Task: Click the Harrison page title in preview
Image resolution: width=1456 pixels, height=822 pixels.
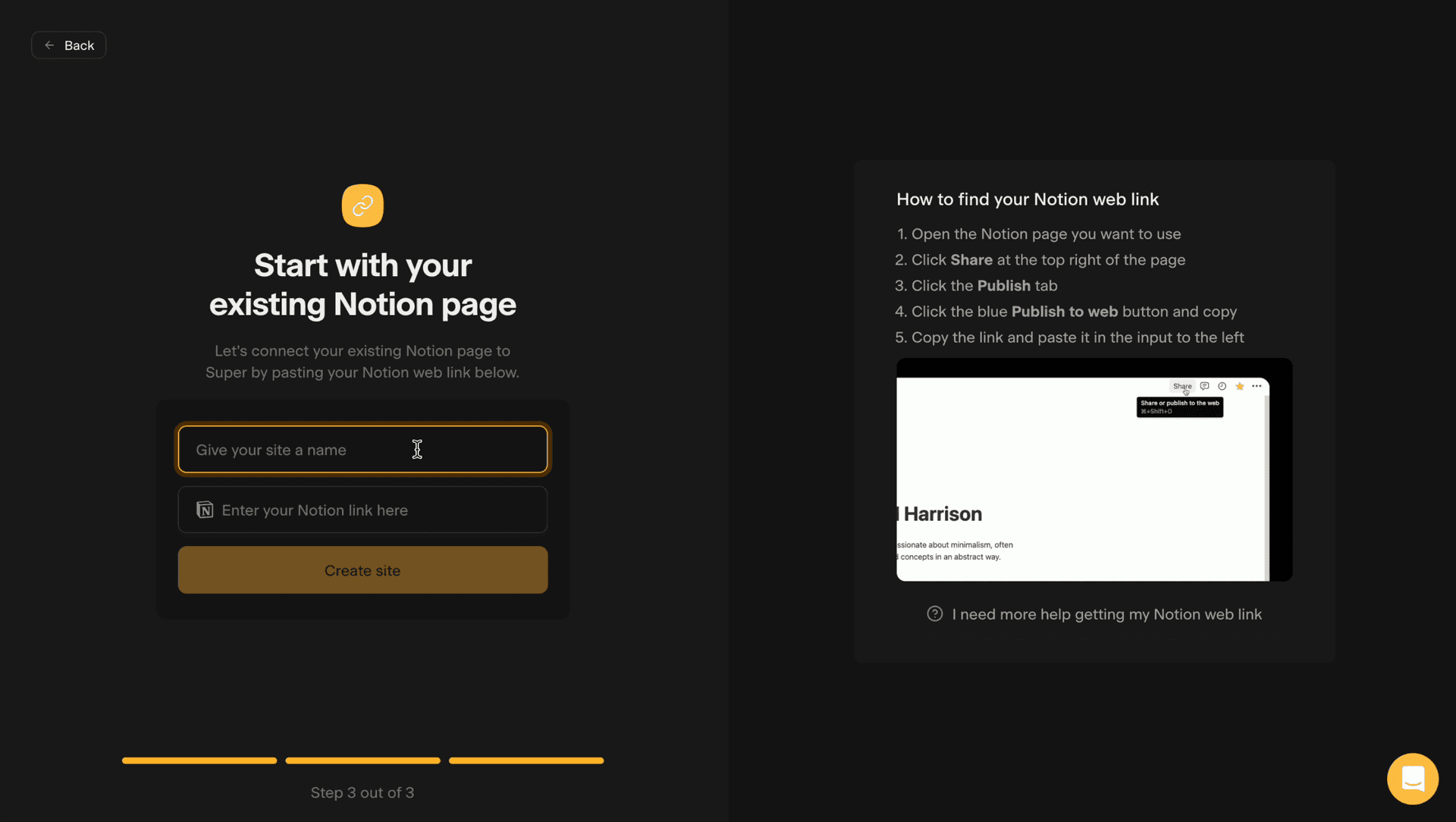Action: (942, 514)
